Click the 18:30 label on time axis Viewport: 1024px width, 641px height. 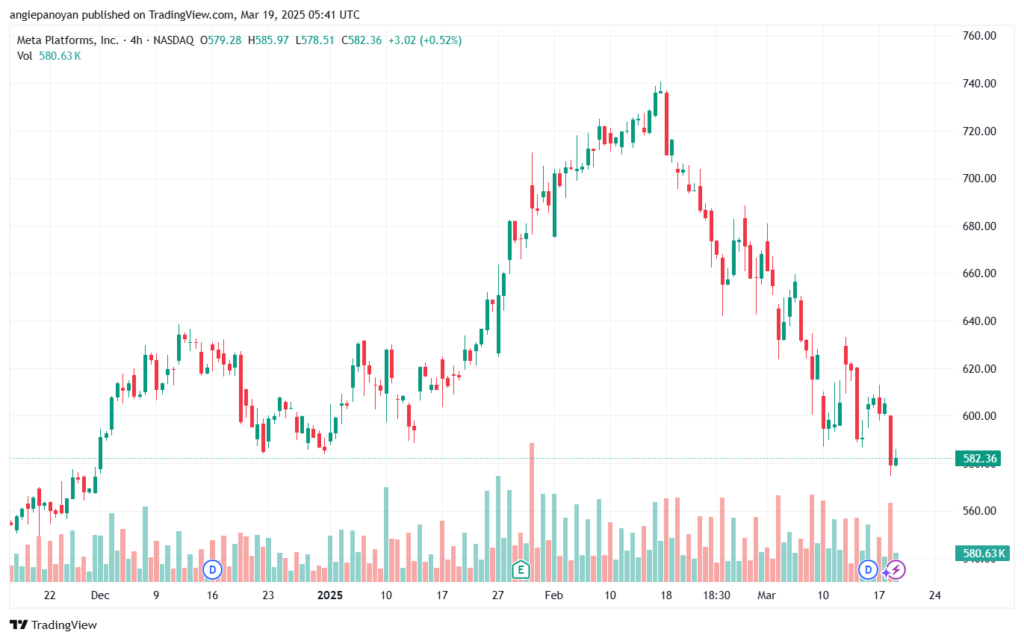tap(716, 595)
